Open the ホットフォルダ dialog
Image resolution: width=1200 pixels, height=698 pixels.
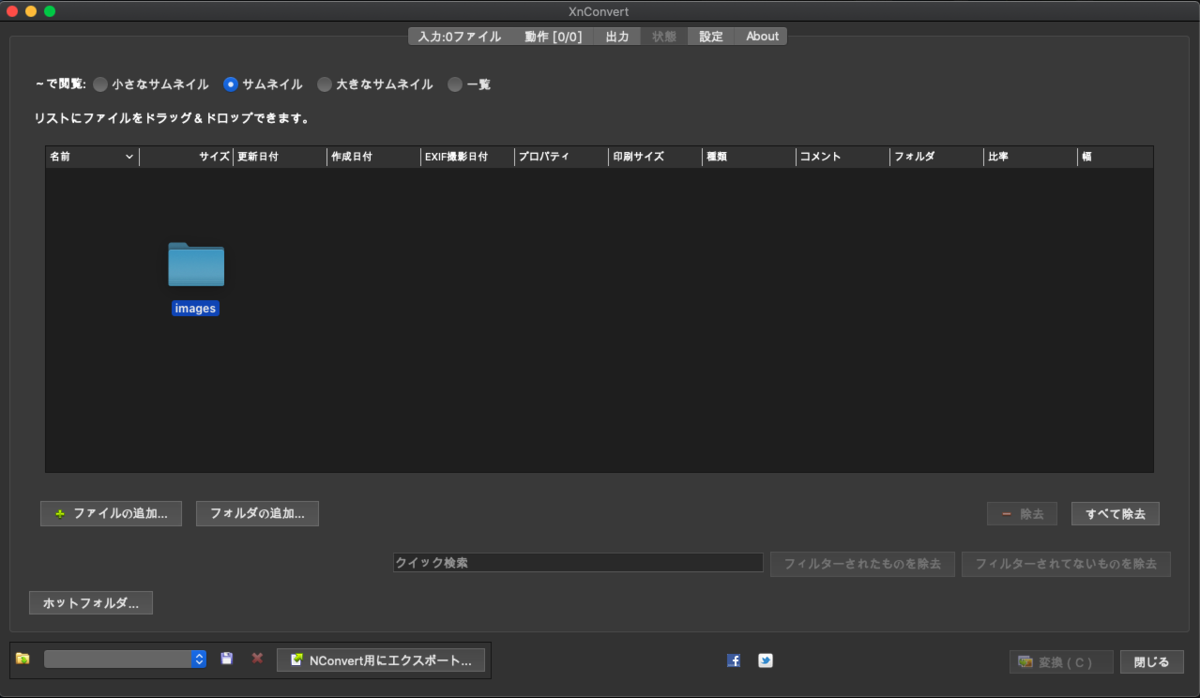click(90, 602)
